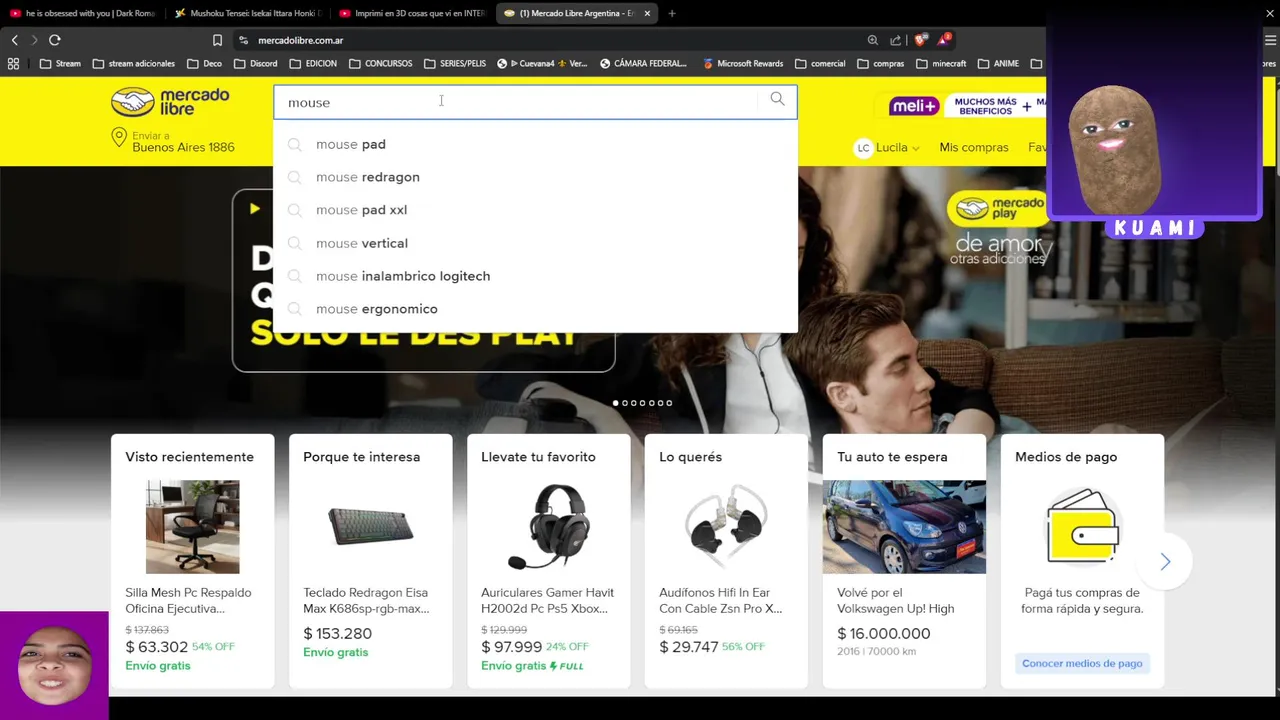Click the magnifier beside 'mouse ergonomico' suggestion
Viewport: 1280px width, 720px height.
(294, 309)
